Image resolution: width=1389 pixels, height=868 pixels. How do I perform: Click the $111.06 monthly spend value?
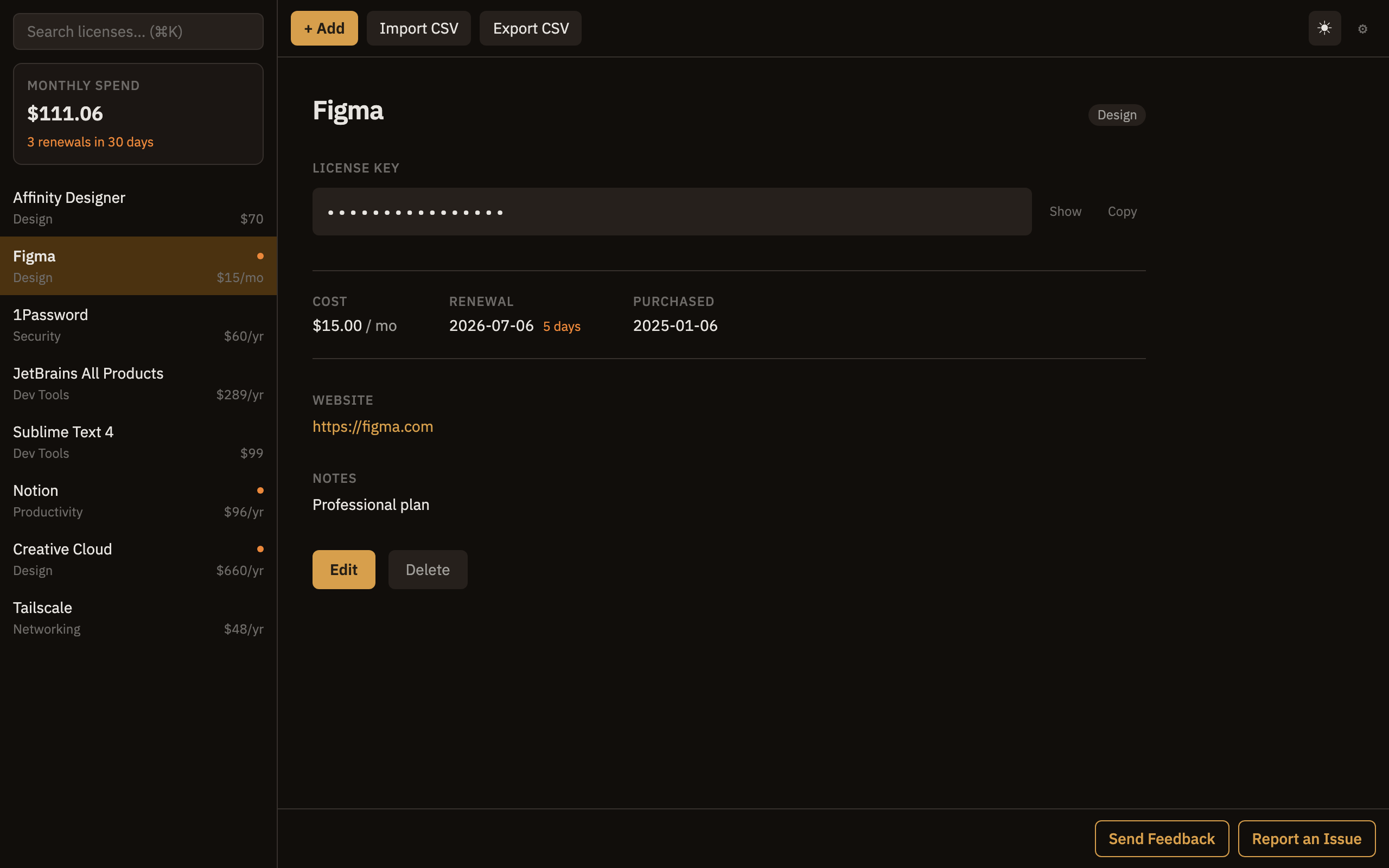(65, 114)
